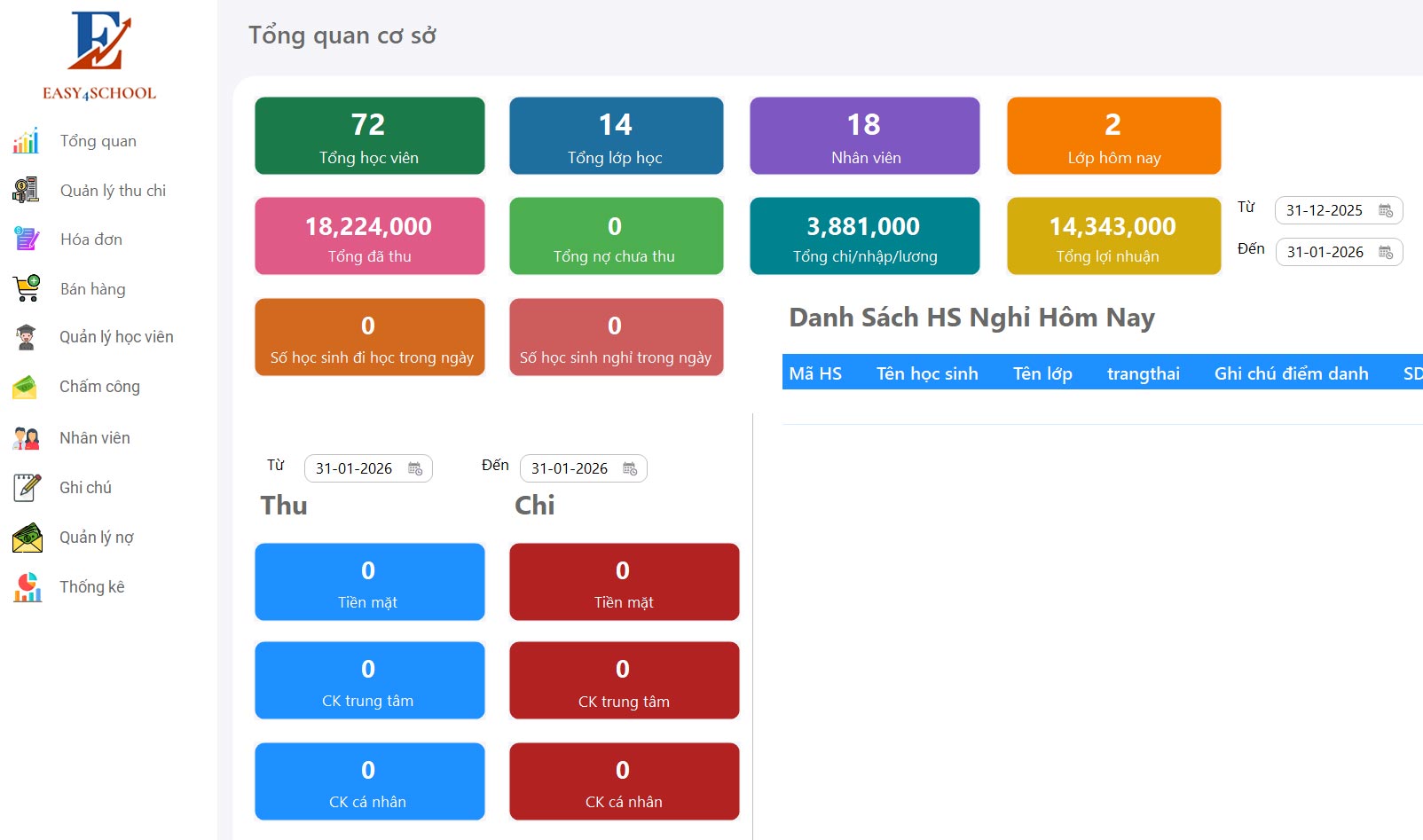Click the pink Tổng đã thu card

369,236
